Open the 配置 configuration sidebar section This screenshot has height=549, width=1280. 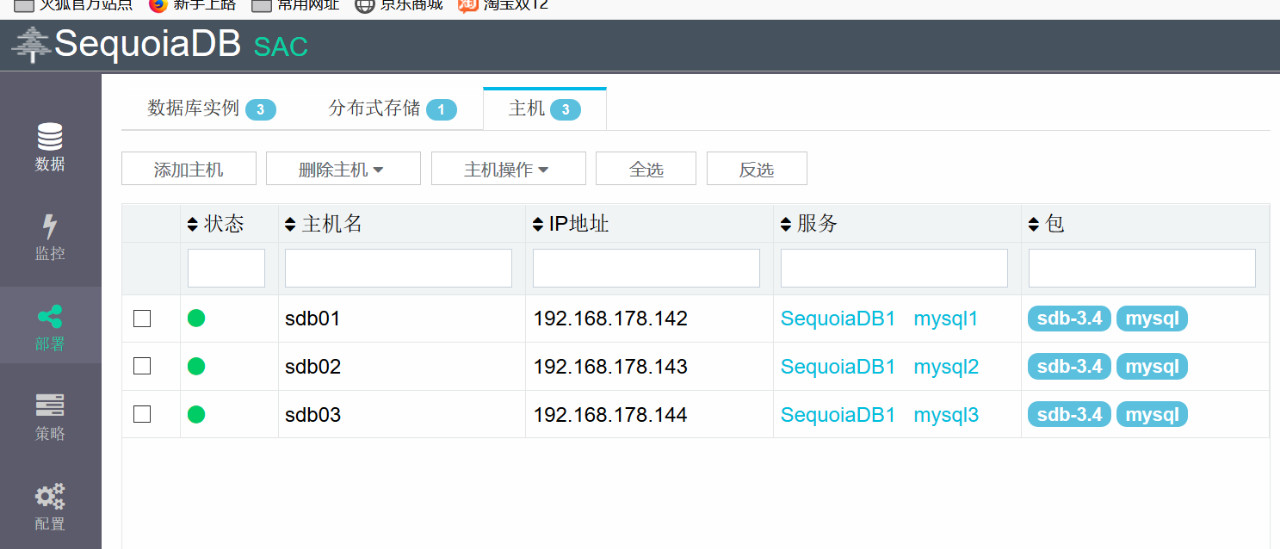pyautogui.click(x=50, y=507)
